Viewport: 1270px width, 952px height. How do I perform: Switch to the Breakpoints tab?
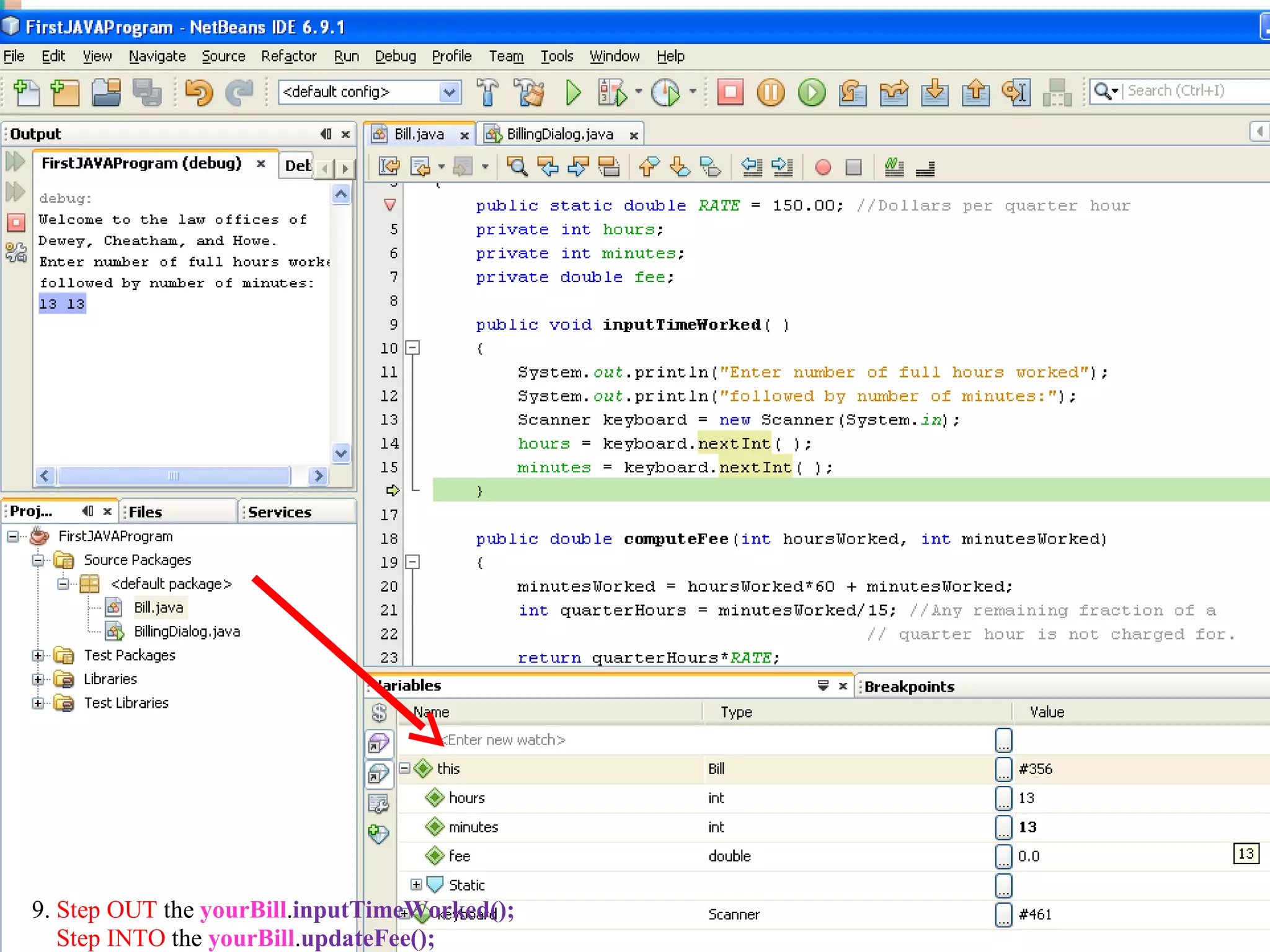909,687
